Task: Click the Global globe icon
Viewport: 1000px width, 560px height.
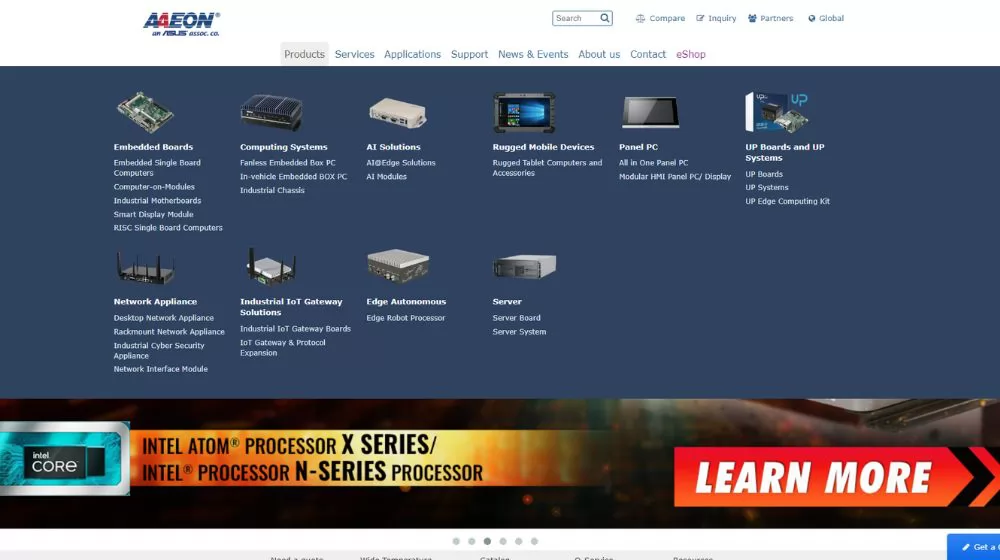Action: point(812,18)
